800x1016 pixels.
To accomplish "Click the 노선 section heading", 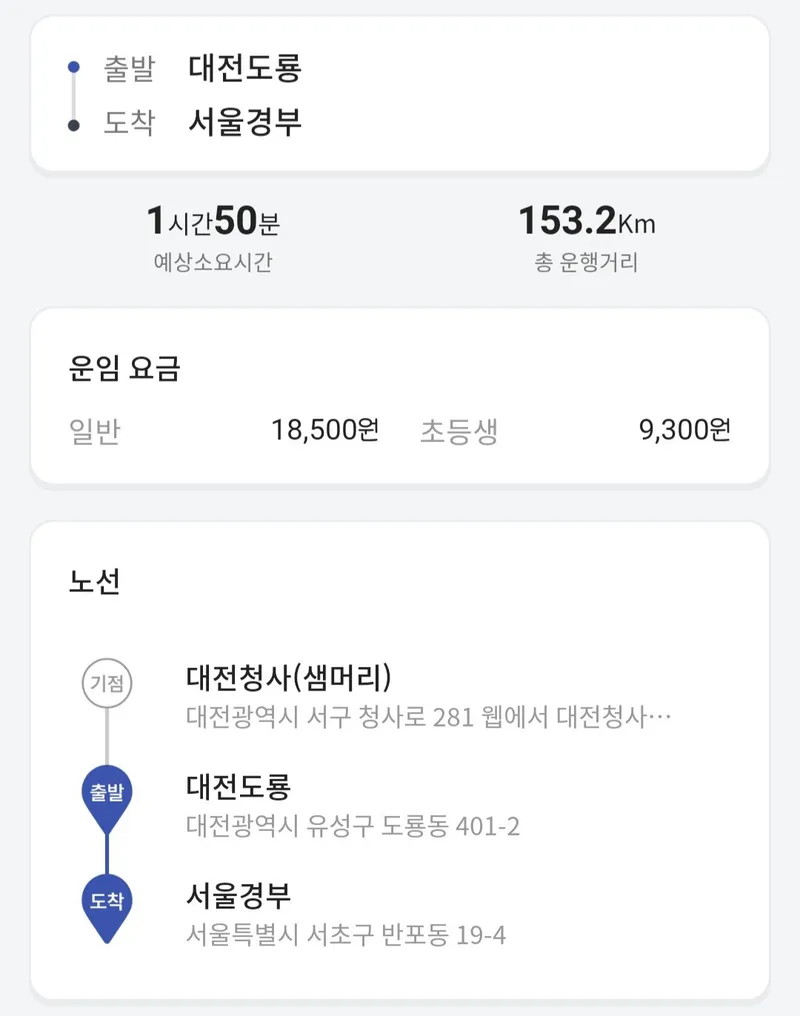I will click(x=95, y=581).
